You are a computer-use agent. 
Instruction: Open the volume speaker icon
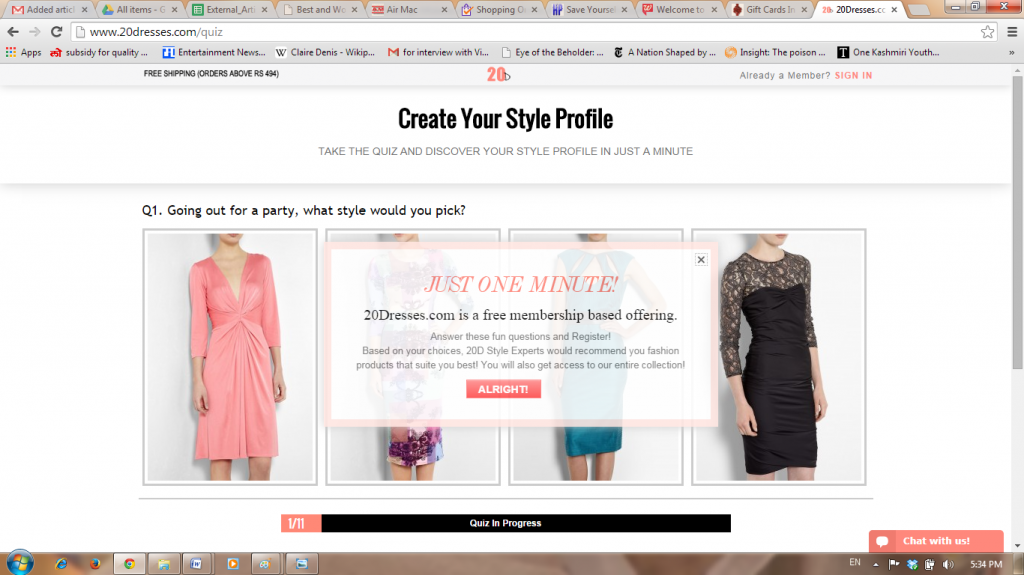[x=948, y=564]
